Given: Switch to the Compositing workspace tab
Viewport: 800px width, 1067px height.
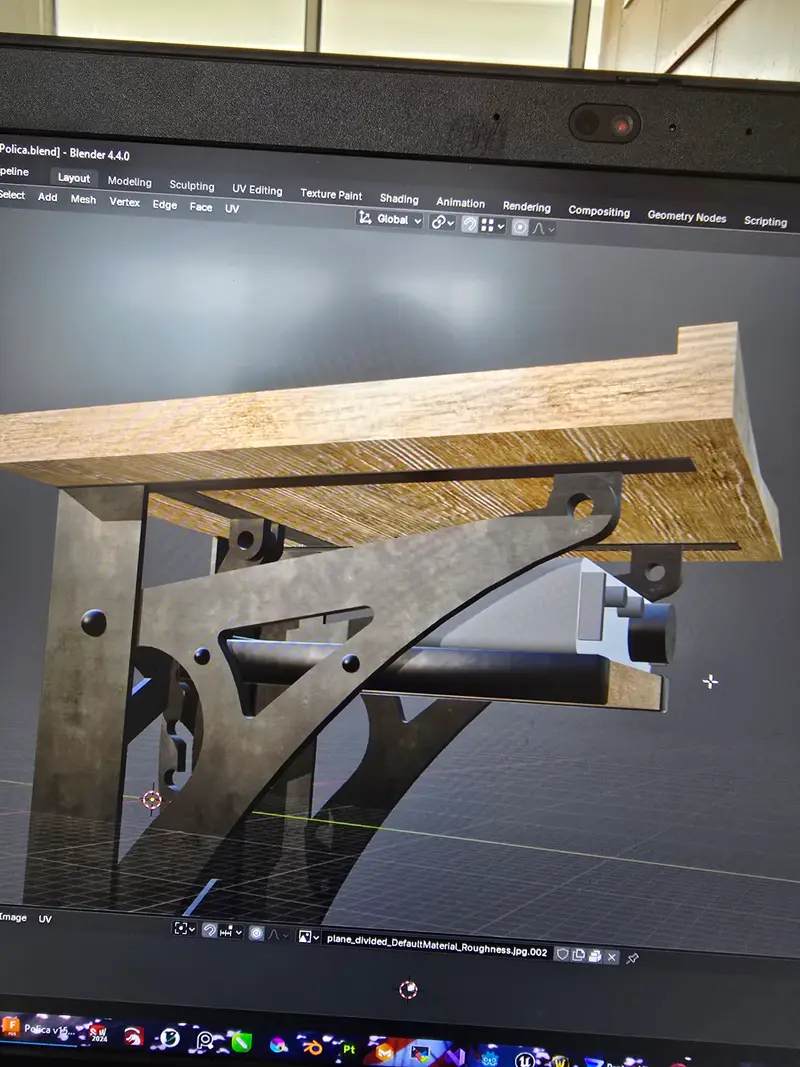Looking at the screenshot, I should pyautogui.click(x=599, y=211).
